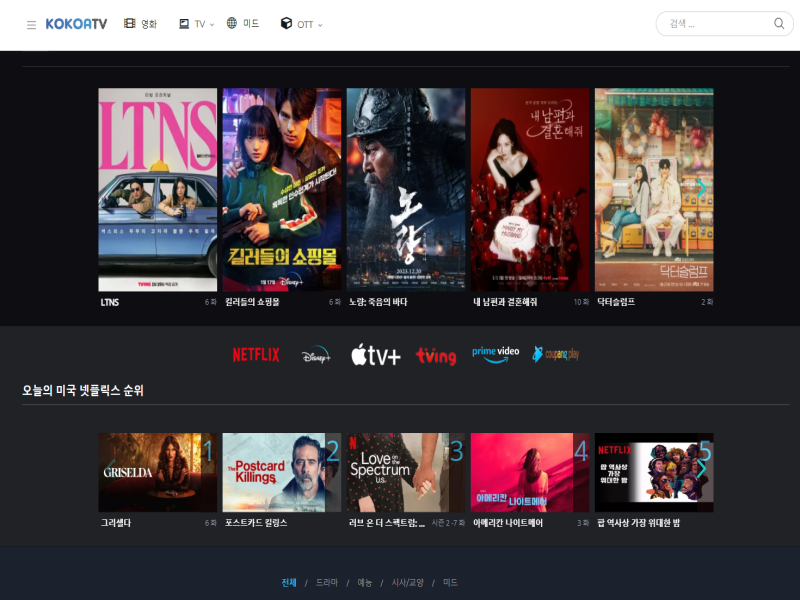This screenshot has width=800, height=600.
Task: Switch to the 예능 tab
Action: click(365, 582)
